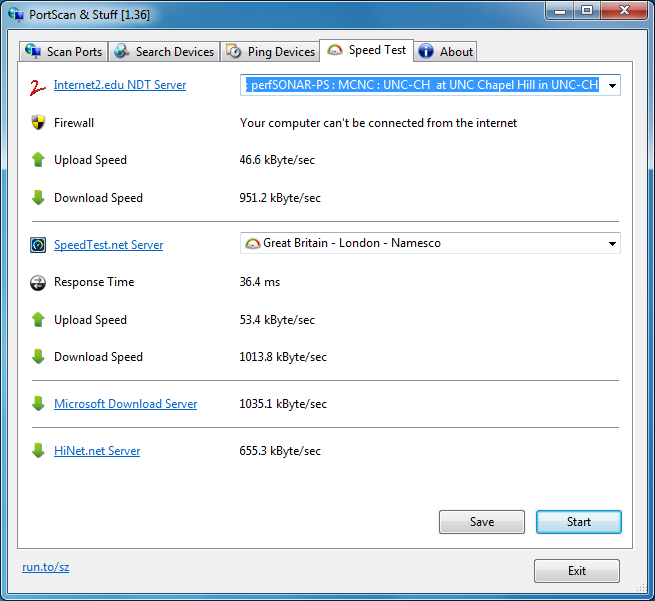Click the green down arrow beside 951.2 kByte/sec
Screen dimensions: 655x601
click(38, 198)
